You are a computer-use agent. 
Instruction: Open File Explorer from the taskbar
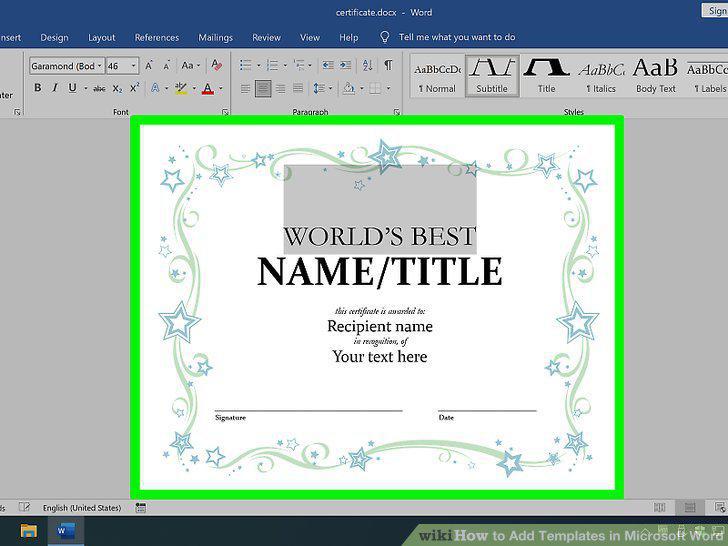[x=29, y=531]
